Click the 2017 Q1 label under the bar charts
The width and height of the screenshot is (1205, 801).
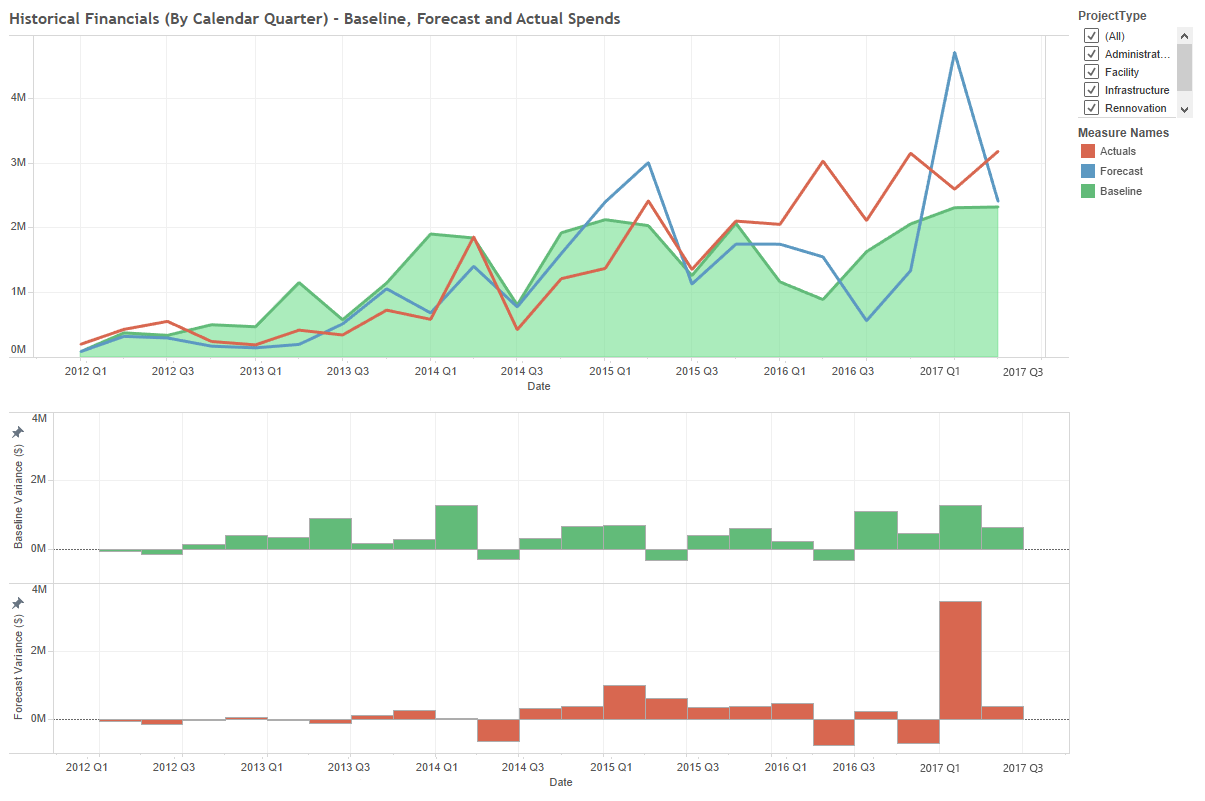(x=938, y=767)
